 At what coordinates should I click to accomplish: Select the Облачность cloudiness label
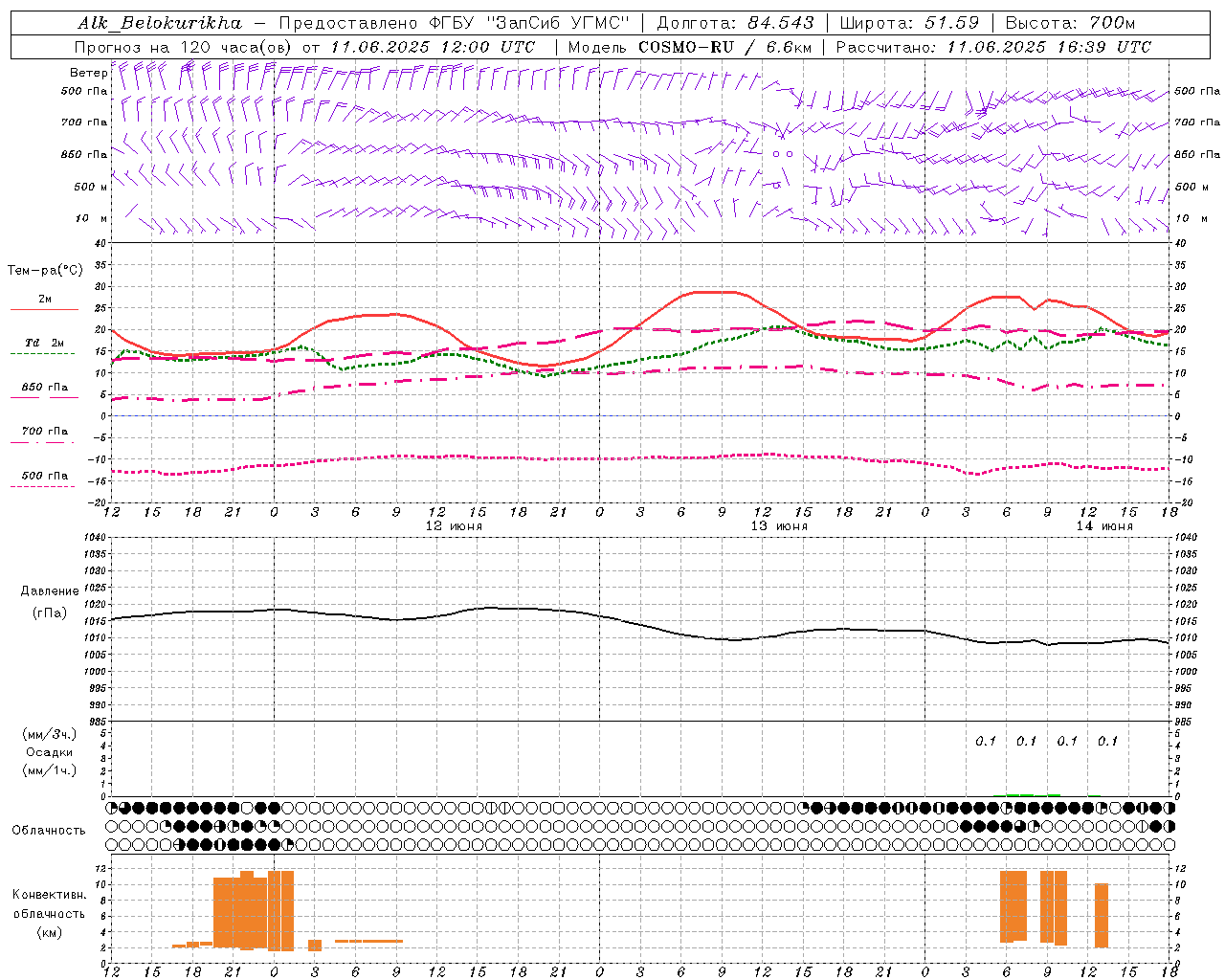coord(49,830)
